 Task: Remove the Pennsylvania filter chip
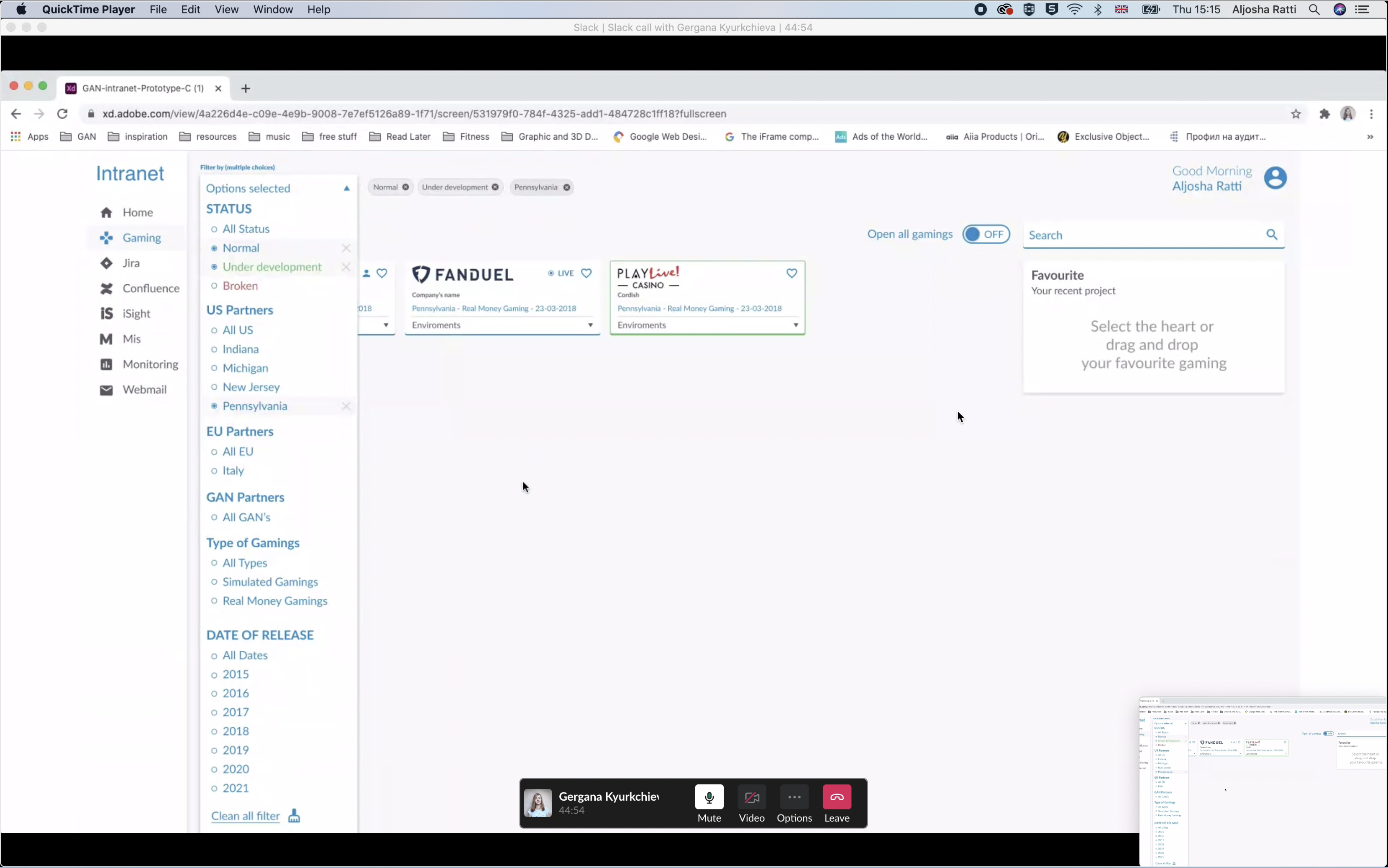pyautogui.click(x=566, y=187)
